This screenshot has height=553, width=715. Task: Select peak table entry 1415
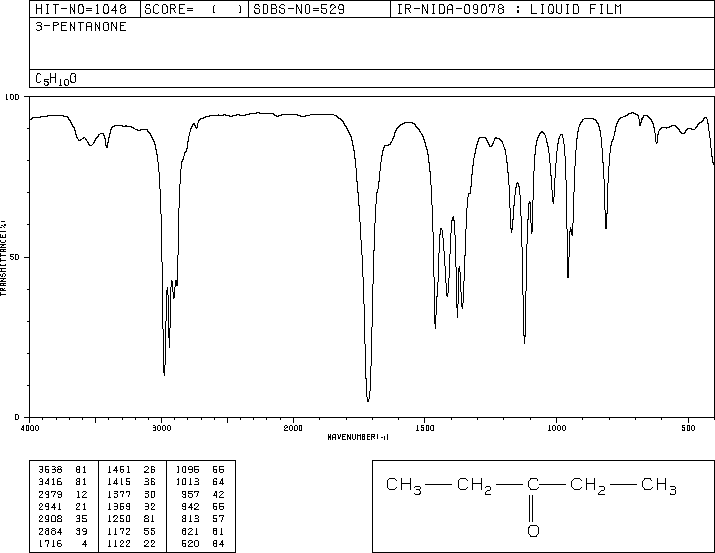click(119, 482)
